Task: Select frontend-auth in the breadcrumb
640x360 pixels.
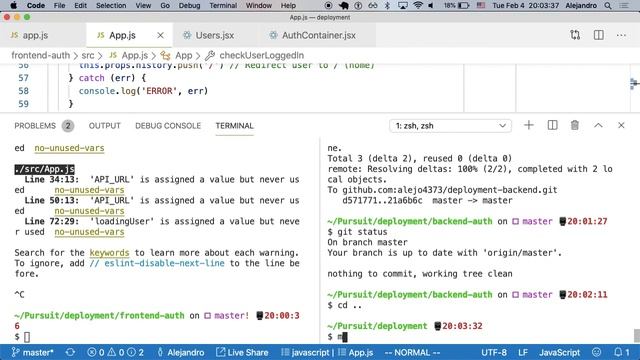Action: pyautogui.click(x=40, y=55)
